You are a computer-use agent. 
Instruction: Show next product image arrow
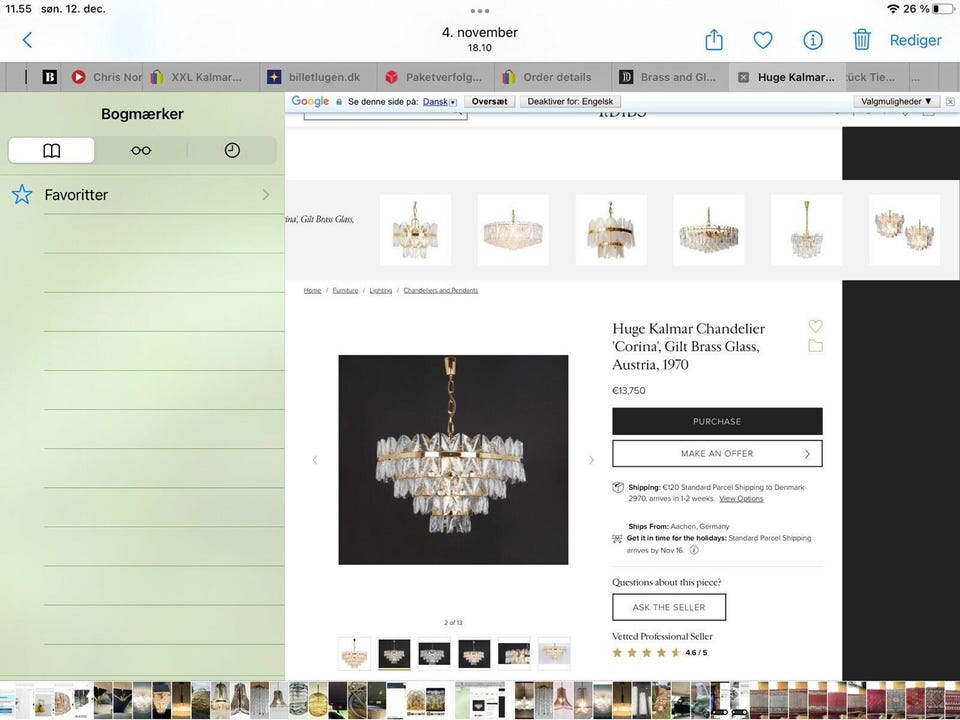(x=591, y=460)
